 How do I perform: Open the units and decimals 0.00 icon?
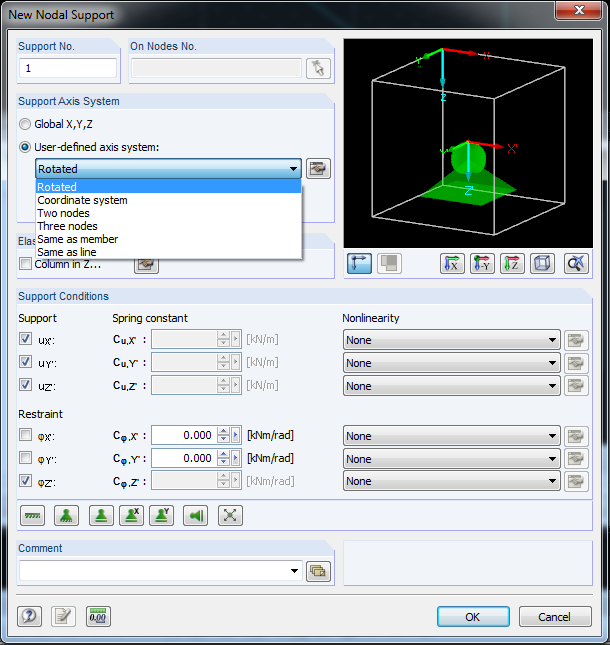(98, 616)
